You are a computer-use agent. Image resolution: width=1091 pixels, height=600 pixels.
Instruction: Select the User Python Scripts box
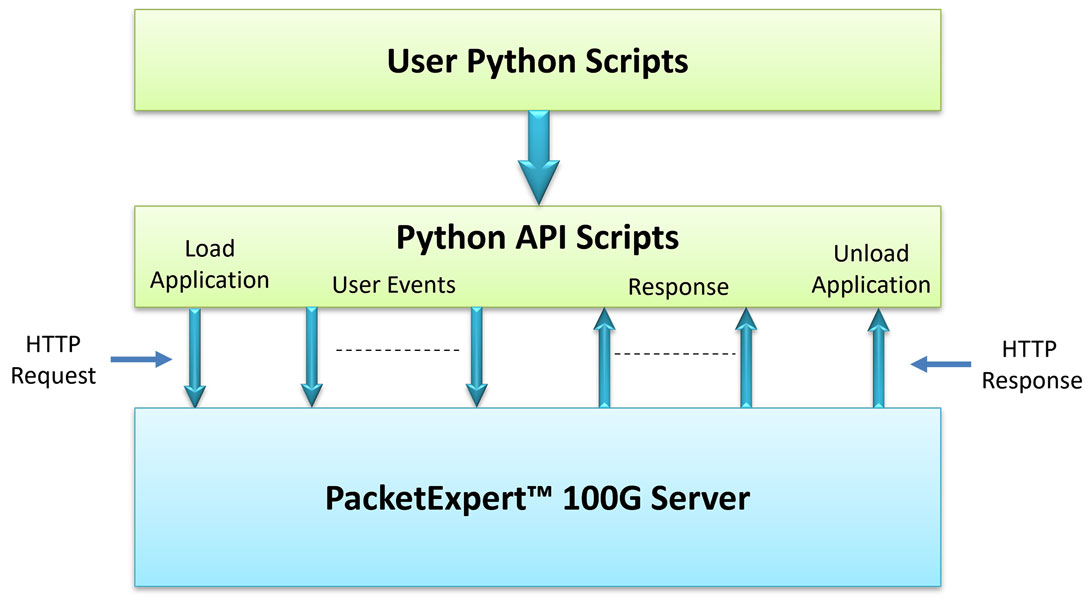pyautogui.click(x=538, y=60)
